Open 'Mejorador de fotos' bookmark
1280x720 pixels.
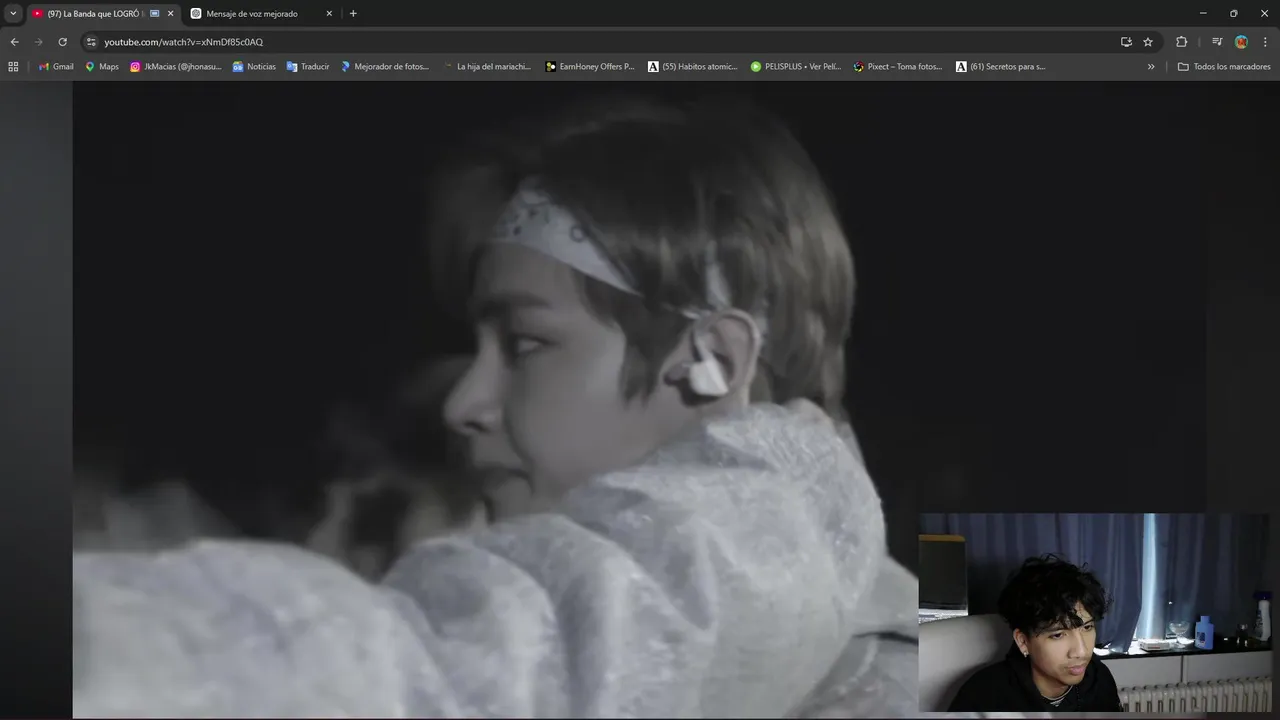pyautogui.click(x=384, y=67)
